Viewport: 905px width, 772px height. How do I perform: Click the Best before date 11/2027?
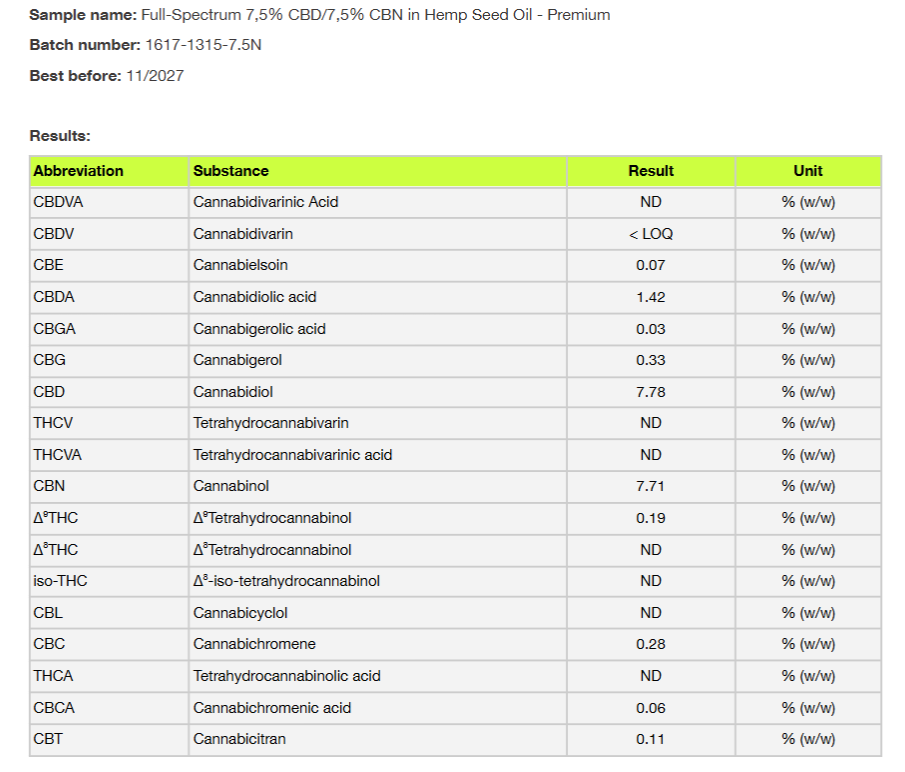pos(155,76)
